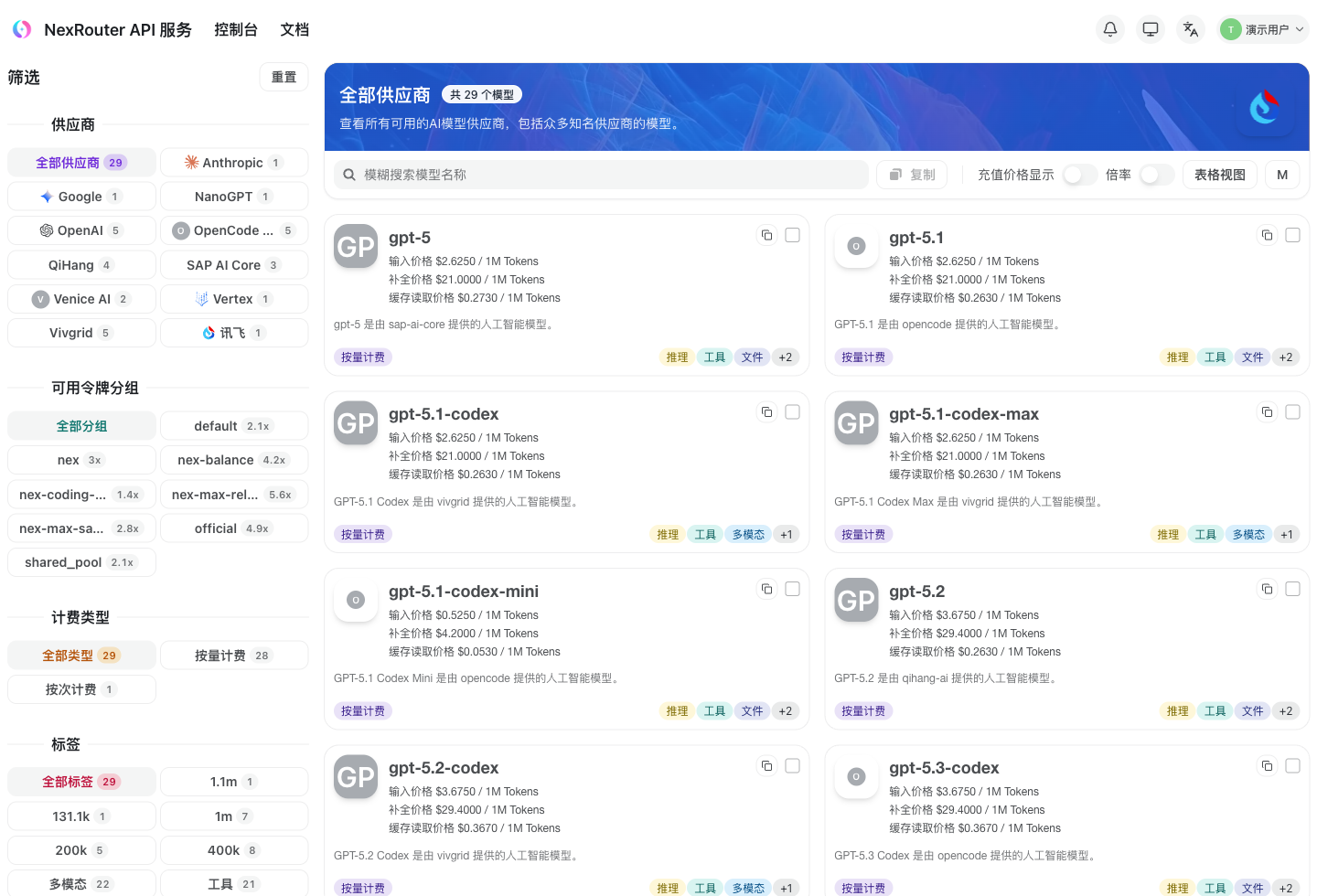The image size is (1317, 896).
Task: Filter by Venice AI provider
Action: point(81,299)
